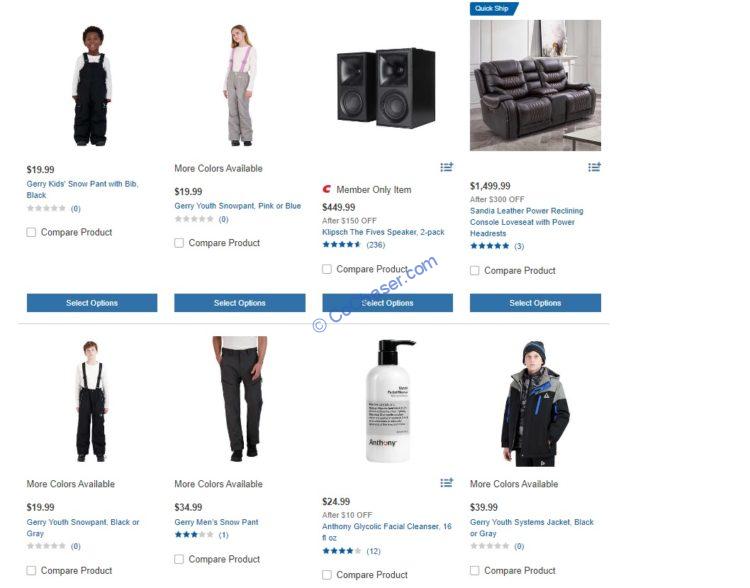Click Select Options under Gerry Kids' Snow Pant
Image resolution: width=750 pixels, height=588 pixels.
pyautogui.click(x=92, y=303)
